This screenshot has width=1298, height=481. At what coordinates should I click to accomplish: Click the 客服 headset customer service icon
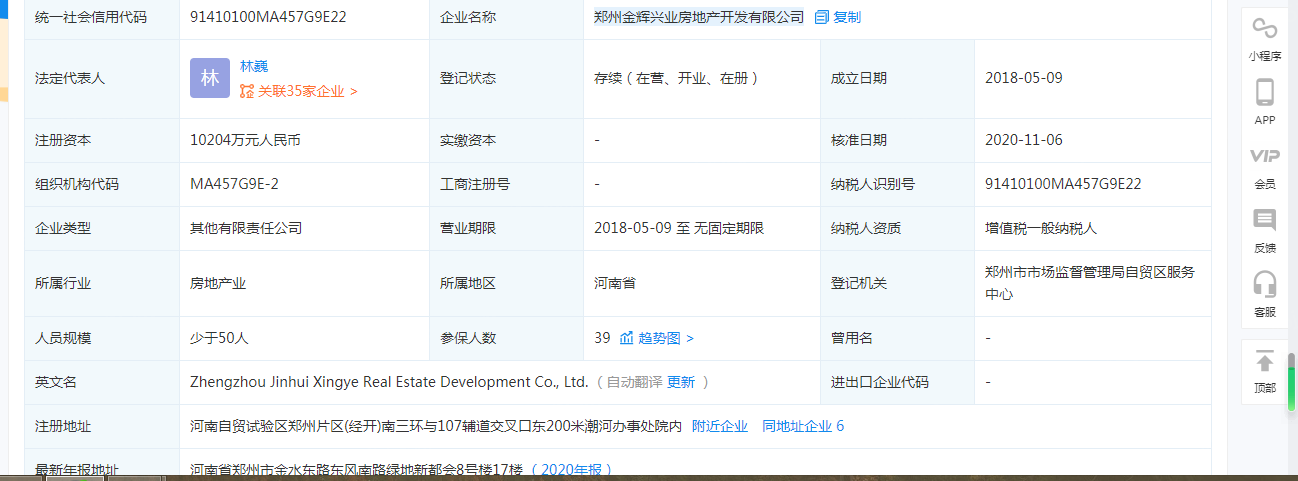[1265, 285]
